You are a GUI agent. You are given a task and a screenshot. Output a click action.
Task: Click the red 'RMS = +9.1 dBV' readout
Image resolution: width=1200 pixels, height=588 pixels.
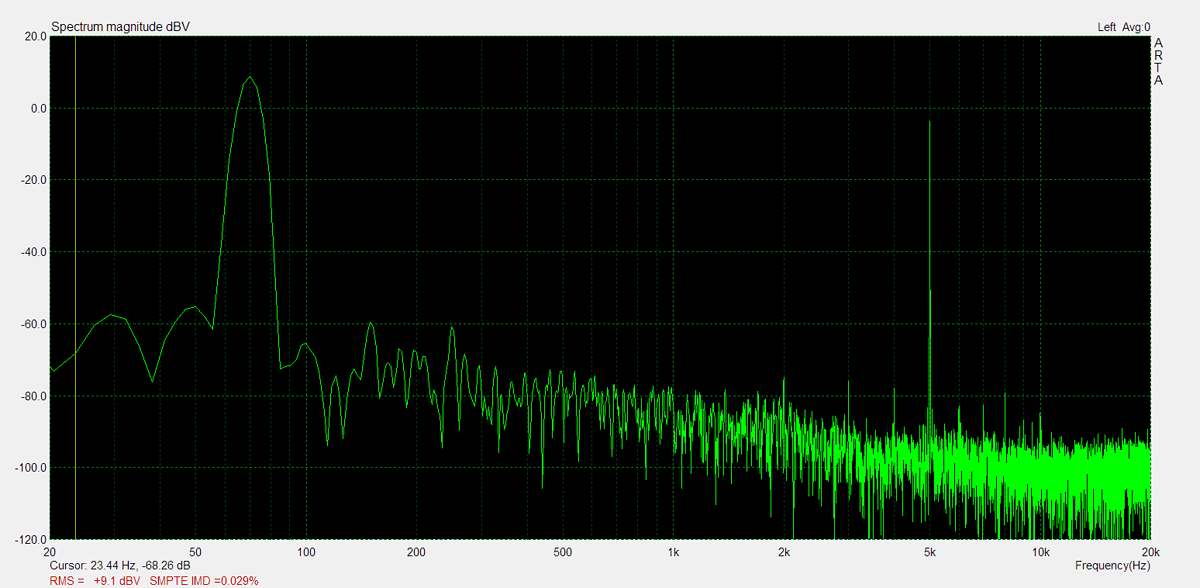click(95, 580)
